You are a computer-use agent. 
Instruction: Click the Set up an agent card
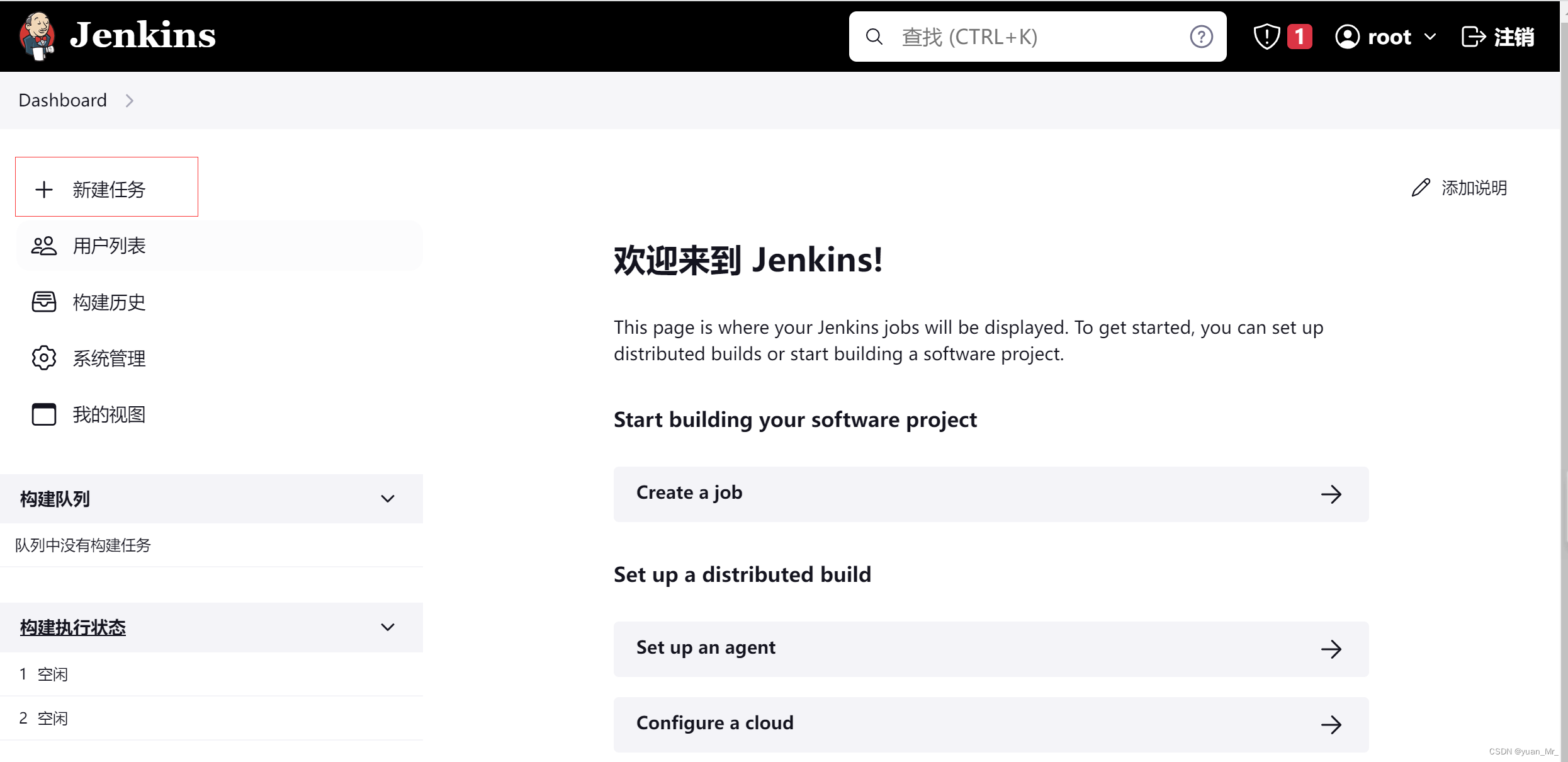pyautogui.click(x=991, y=649)
